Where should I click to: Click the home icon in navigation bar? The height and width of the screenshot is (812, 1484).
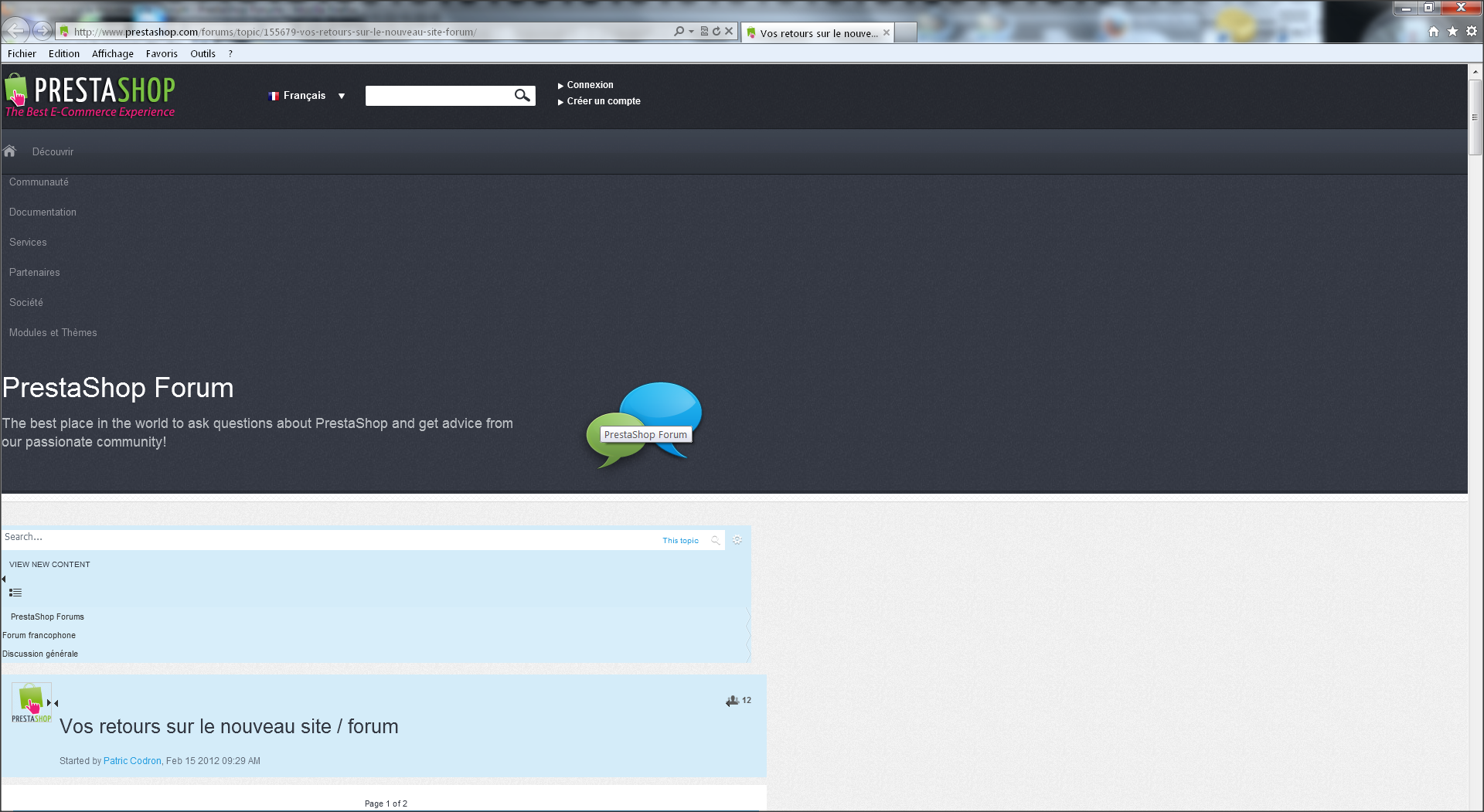coord(9,151)
